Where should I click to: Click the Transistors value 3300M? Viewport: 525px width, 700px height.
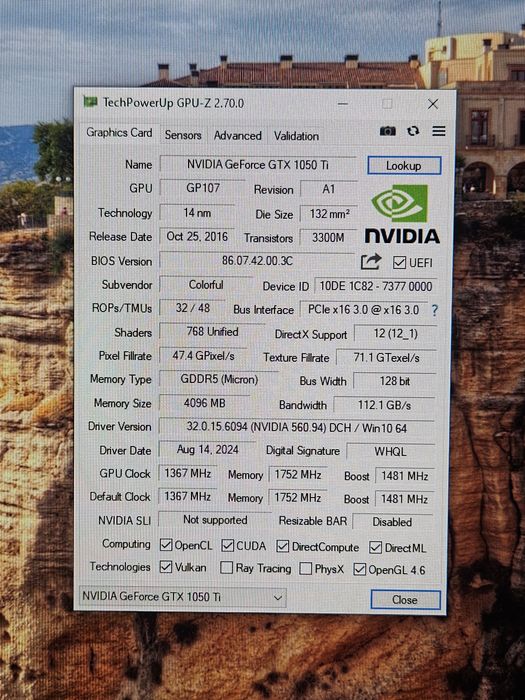[x=328, y=238]
